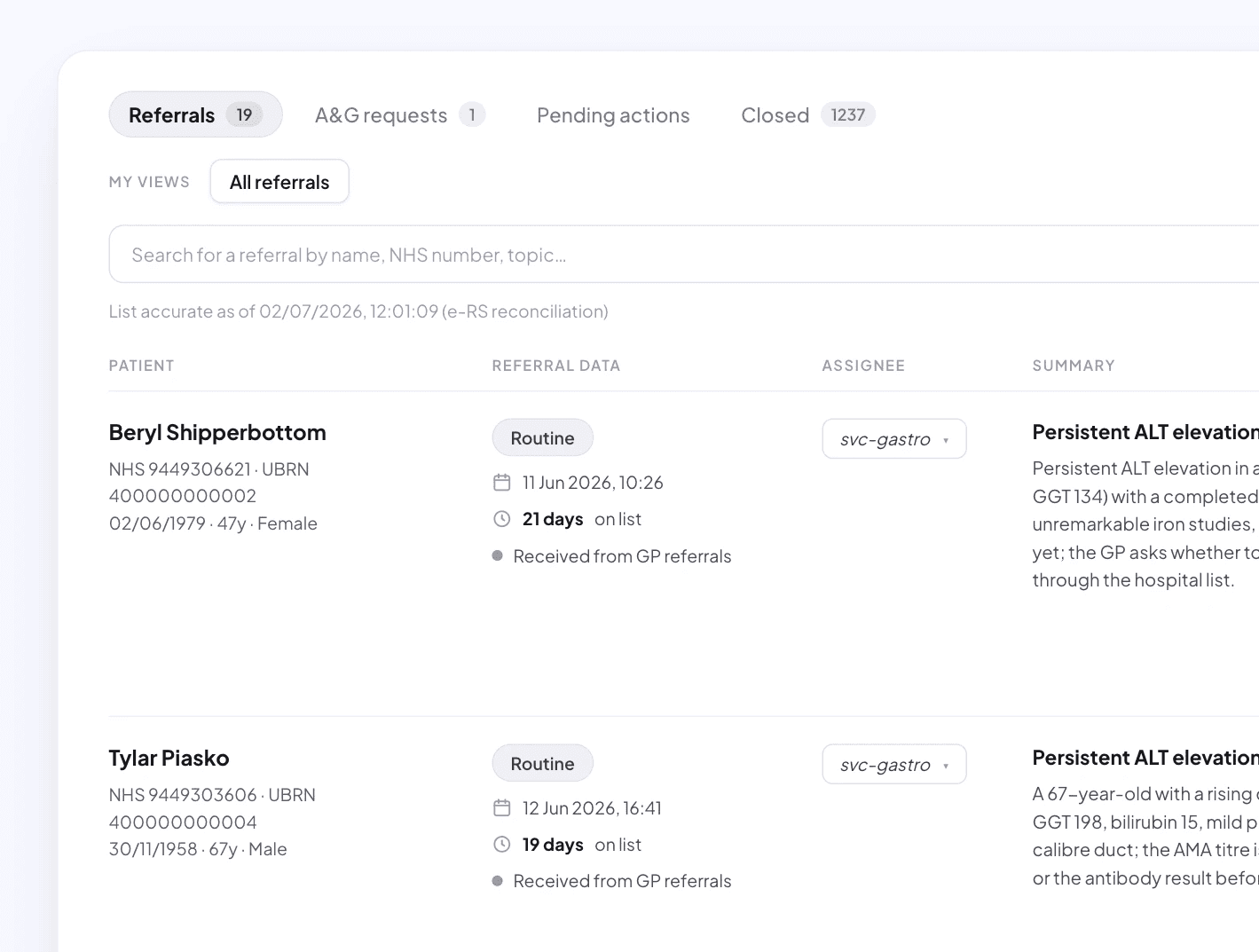The width and height of the screenshot is (1259, 952).
Task: Click 30/11/1958 date of birth line
Action: 198,849
